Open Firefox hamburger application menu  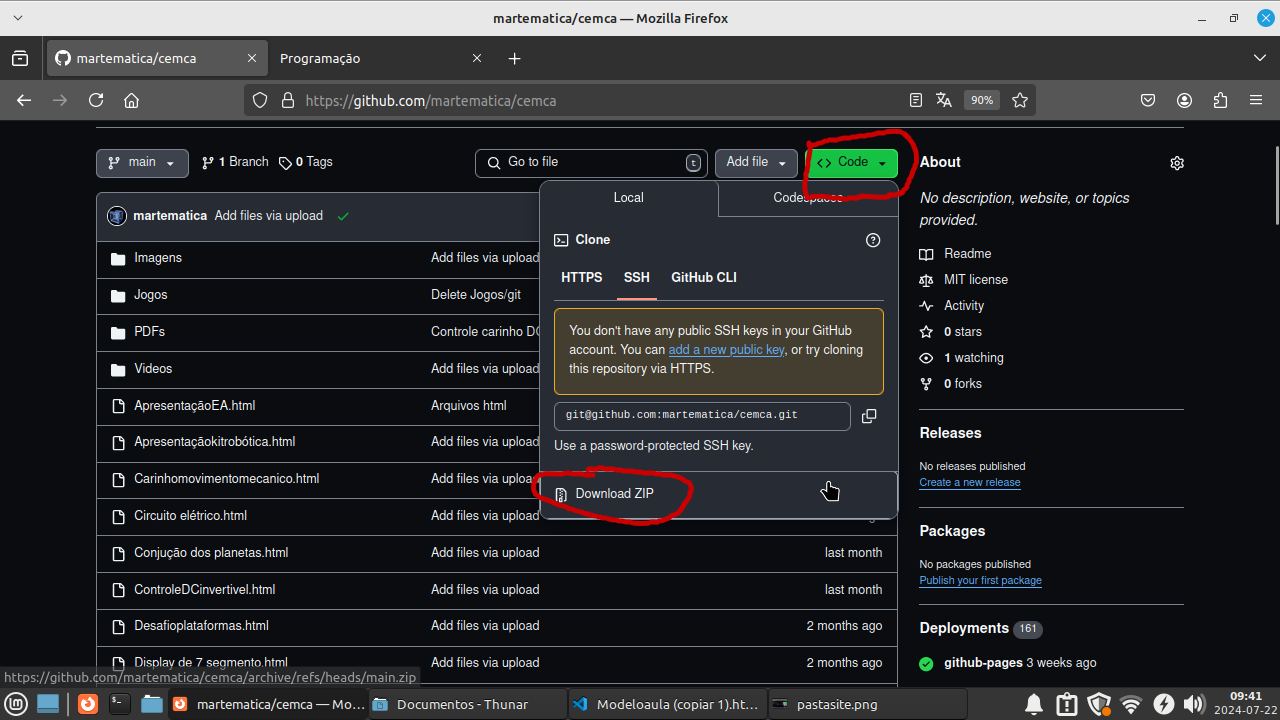(x=1256, y=100)
